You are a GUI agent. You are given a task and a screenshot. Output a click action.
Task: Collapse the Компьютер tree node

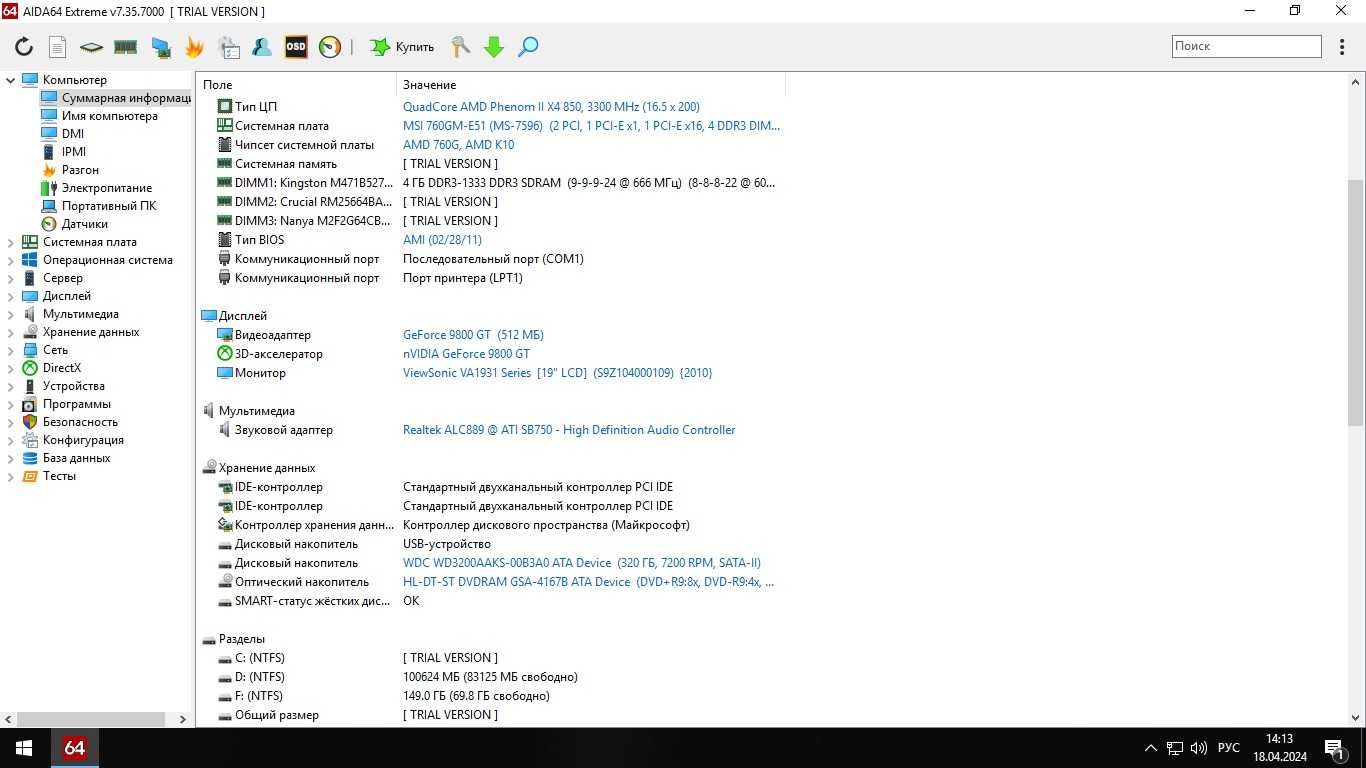pos(11,80)
